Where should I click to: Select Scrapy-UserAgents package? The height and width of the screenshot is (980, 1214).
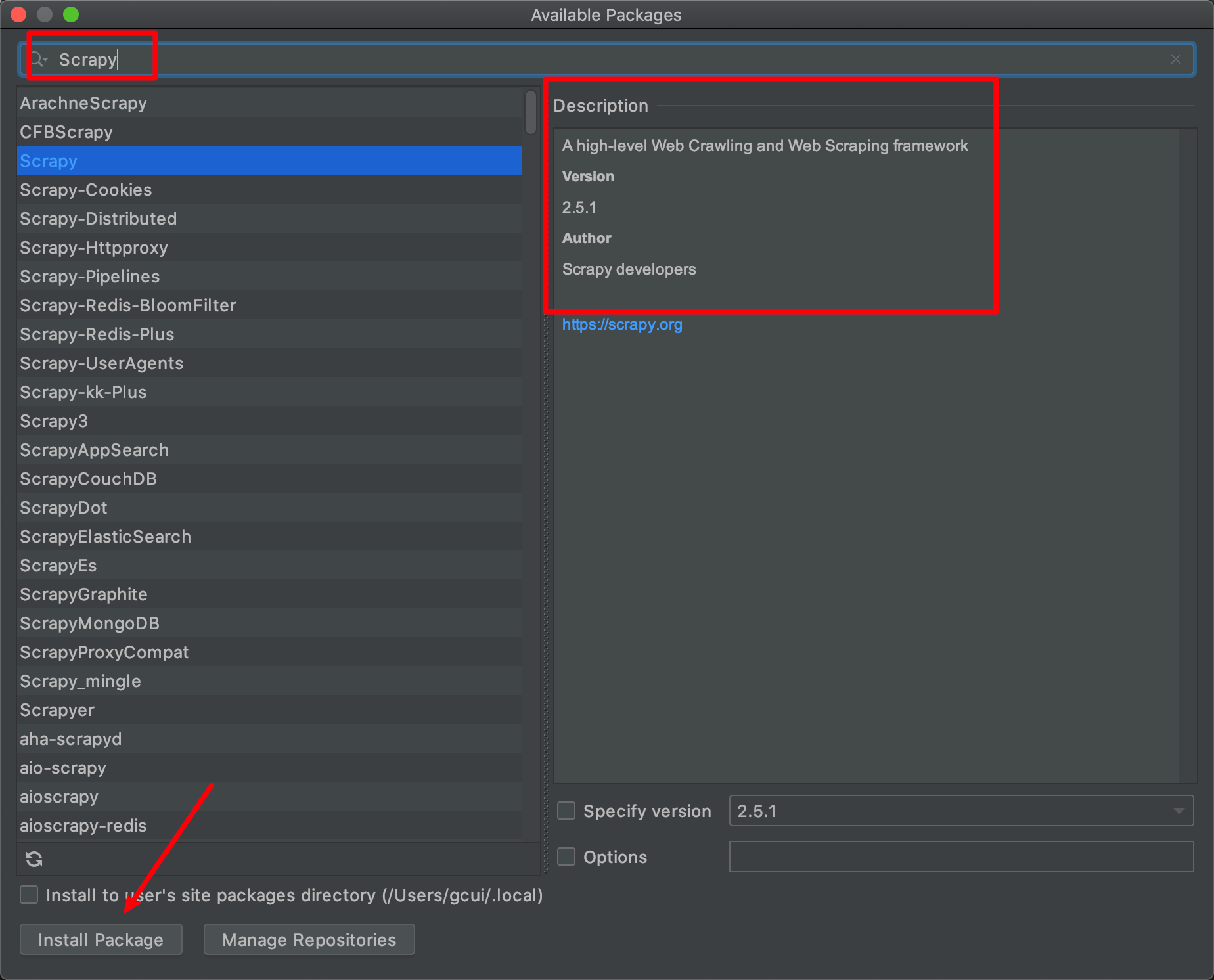tap(269, 363)
